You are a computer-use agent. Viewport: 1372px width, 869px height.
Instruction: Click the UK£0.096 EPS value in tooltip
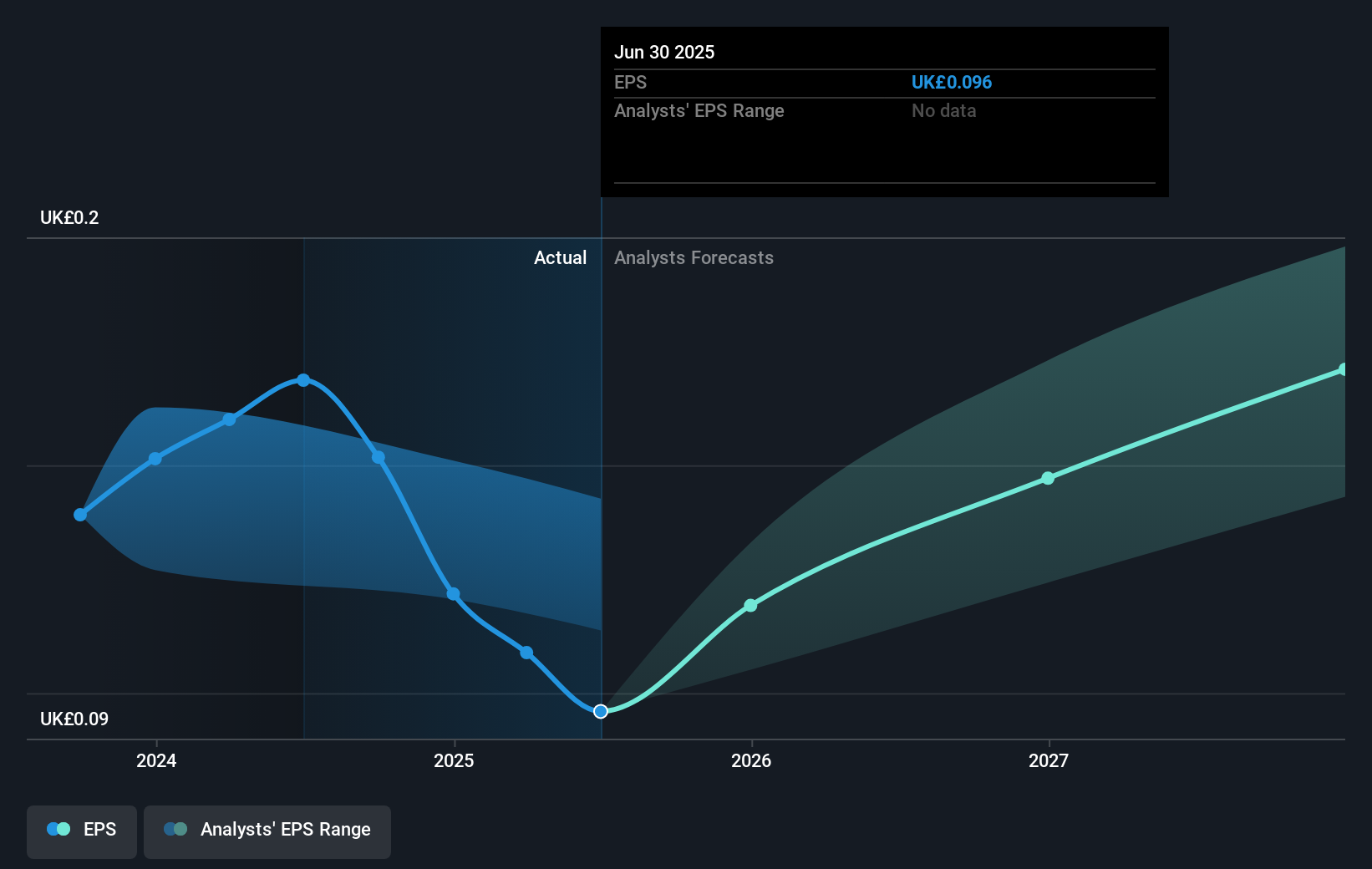click(x=951, y=82)
